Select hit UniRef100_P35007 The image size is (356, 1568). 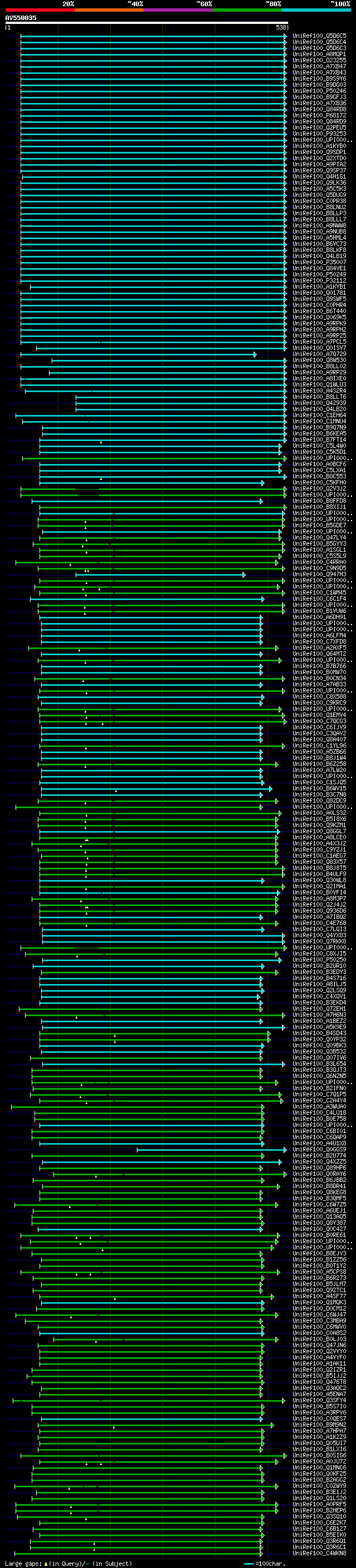(319, 263)
